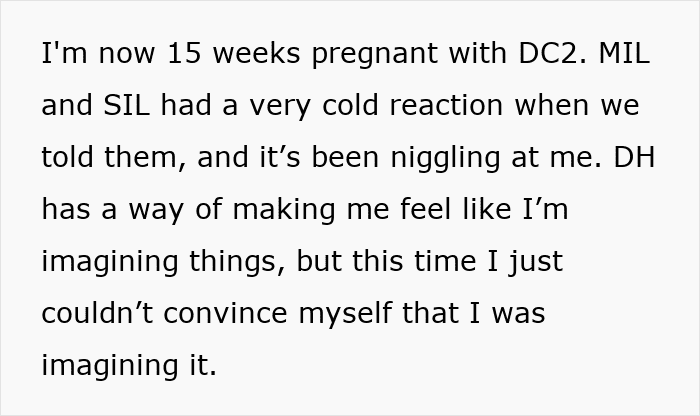Click the word 'cold' in the second line
Viewport: 700px width, 416px height.
[x=350, y=105]
